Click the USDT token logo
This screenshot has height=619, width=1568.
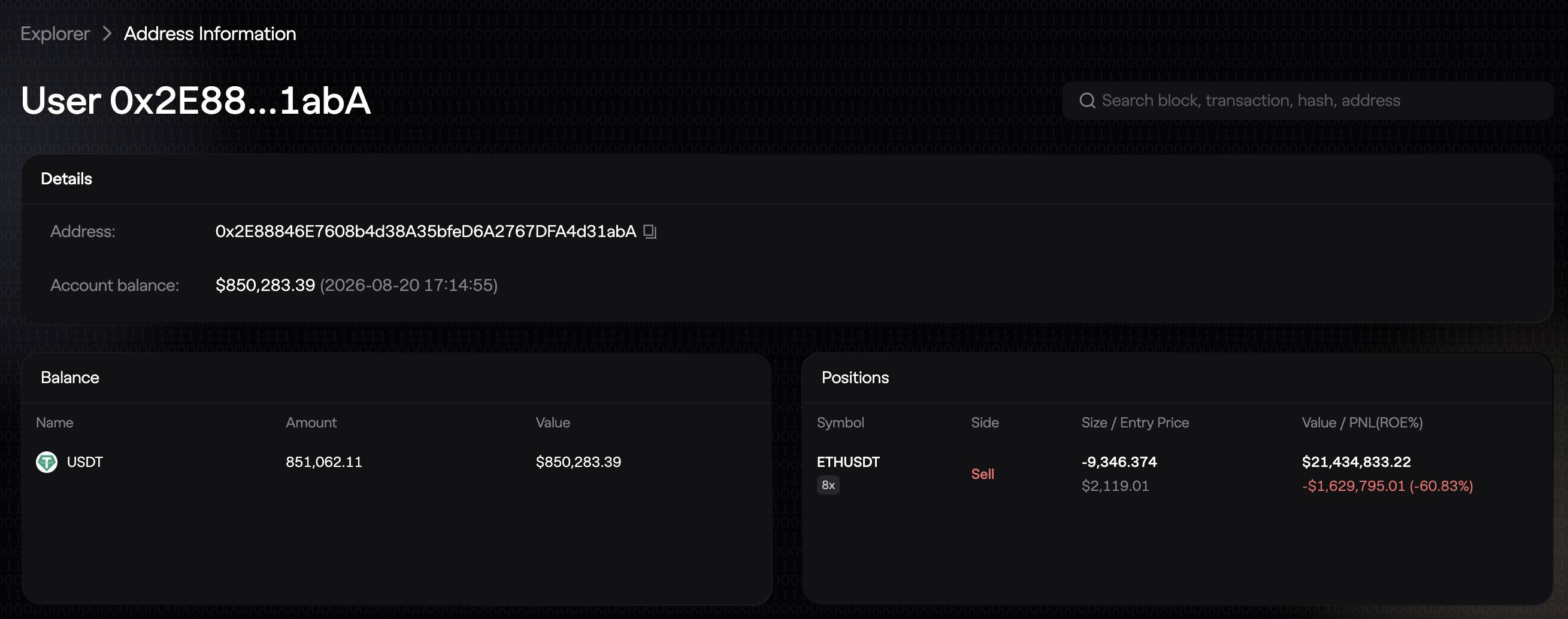(x=47, y=462)
